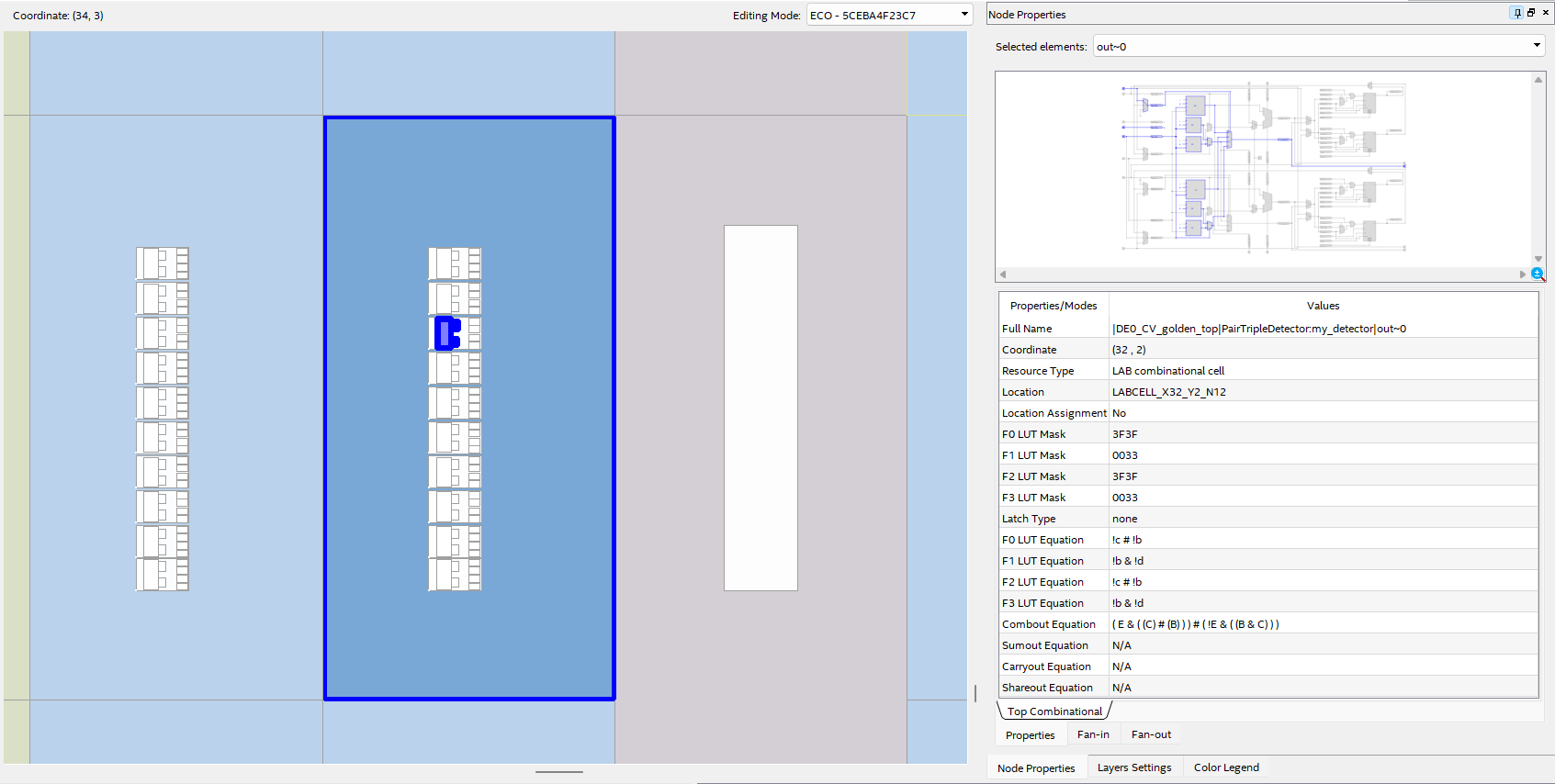
Task: Select the LABCELL_X32_Y2_N12 location value
Action: pyautogui.click(x=1323, y=392)
